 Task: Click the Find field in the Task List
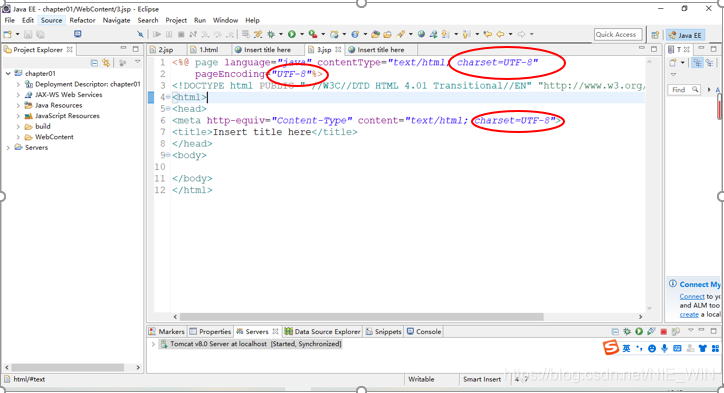(x=684, y=90)
